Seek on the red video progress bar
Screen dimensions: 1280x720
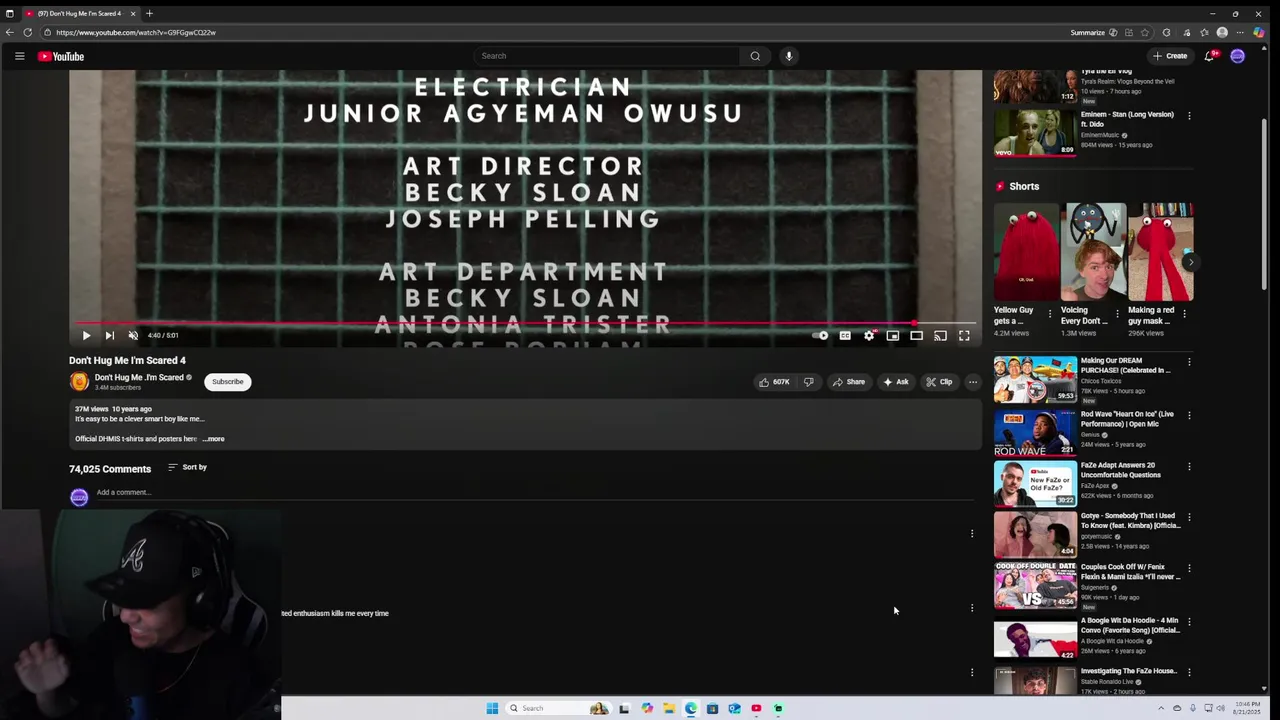click(525, 323)
